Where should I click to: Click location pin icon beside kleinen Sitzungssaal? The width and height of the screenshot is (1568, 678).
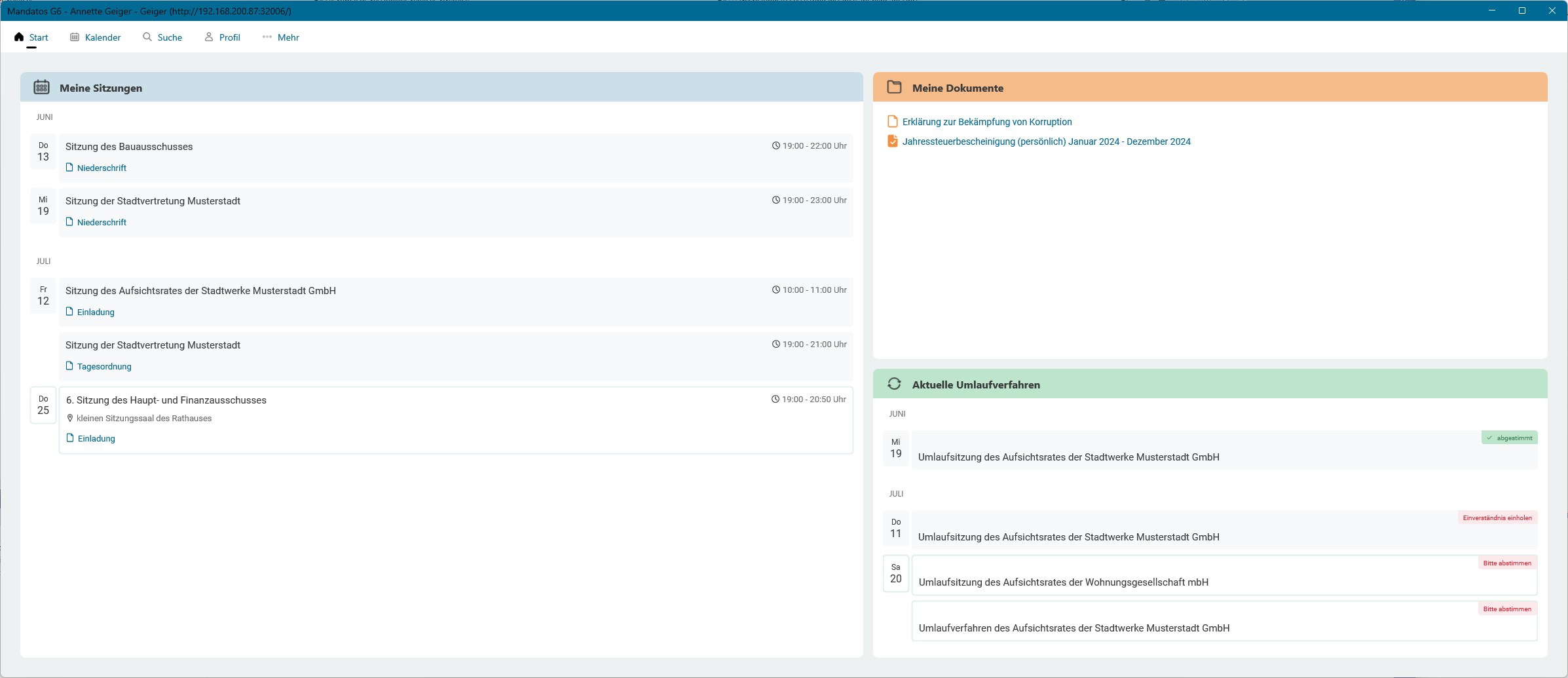(x=70, y=418)
